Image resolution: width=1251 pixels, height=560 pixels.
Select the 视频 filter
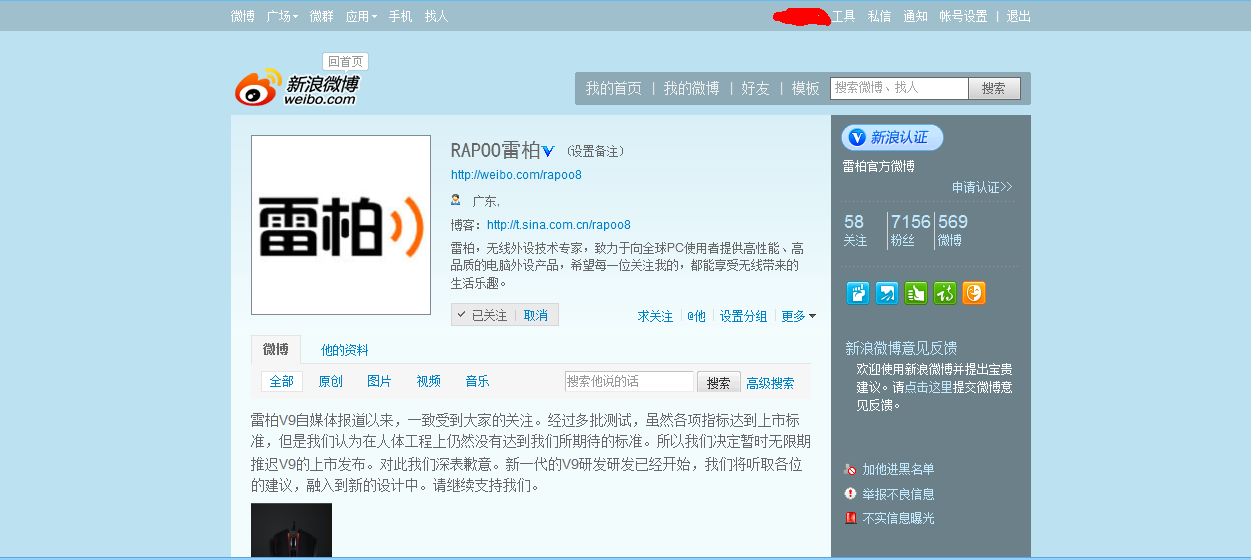[x=429, y=381]
